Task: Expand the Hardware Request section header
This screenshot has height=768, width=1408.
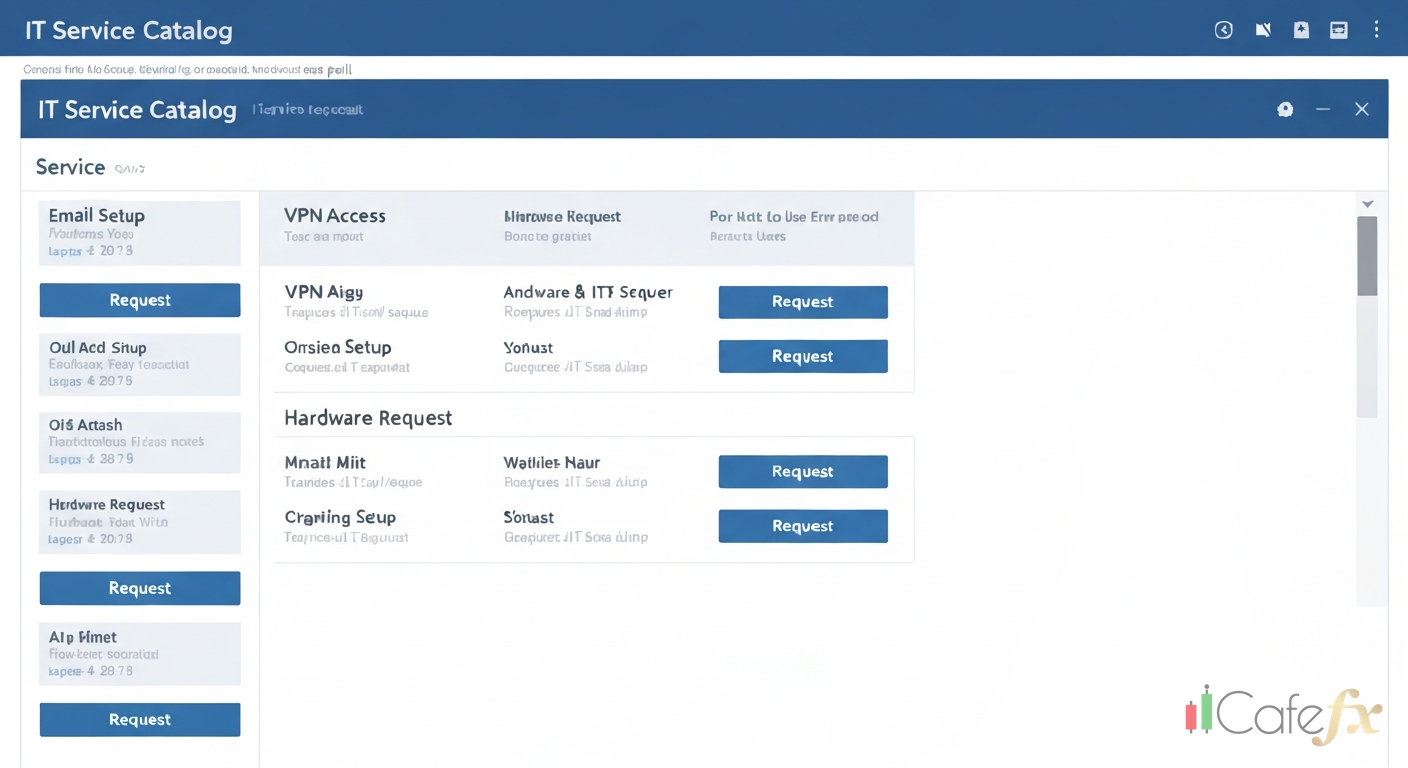Action: pos(368,417)
